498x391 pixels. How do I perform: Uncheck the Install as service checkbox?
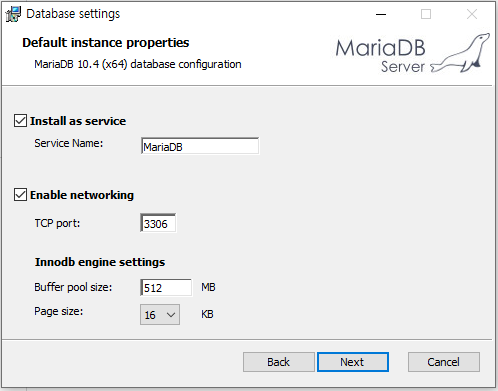pos(20,121)
